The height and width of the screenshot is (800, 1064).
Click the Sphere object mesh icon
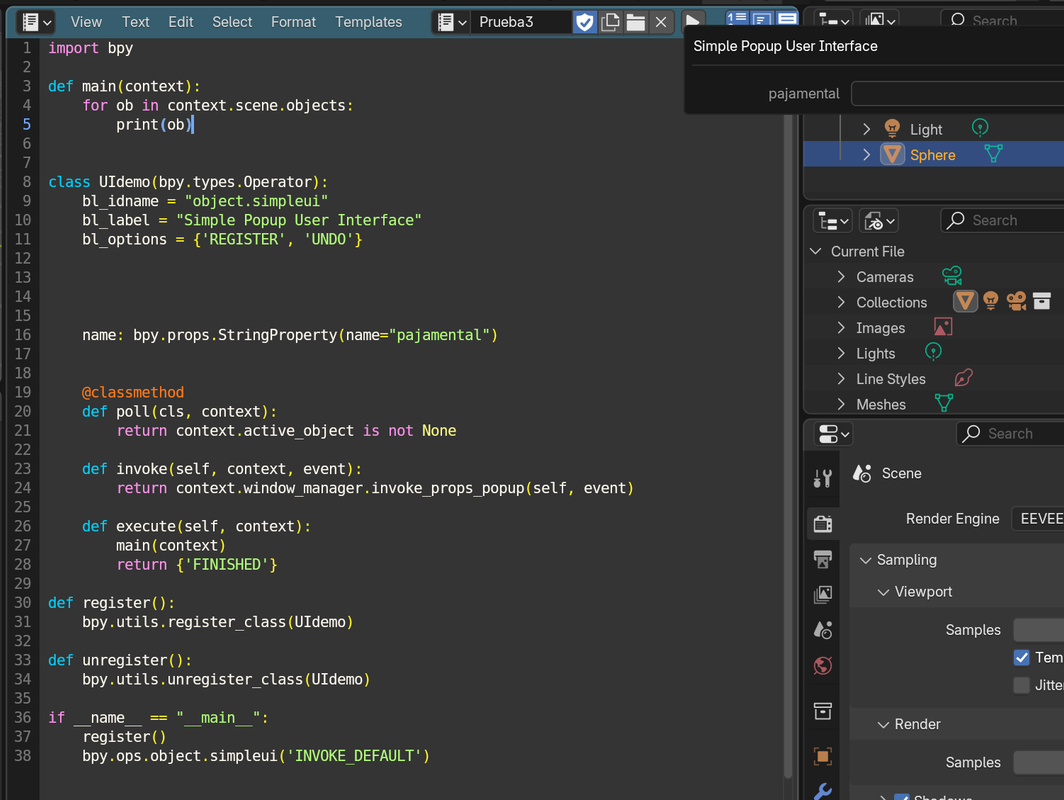[892, 155]
